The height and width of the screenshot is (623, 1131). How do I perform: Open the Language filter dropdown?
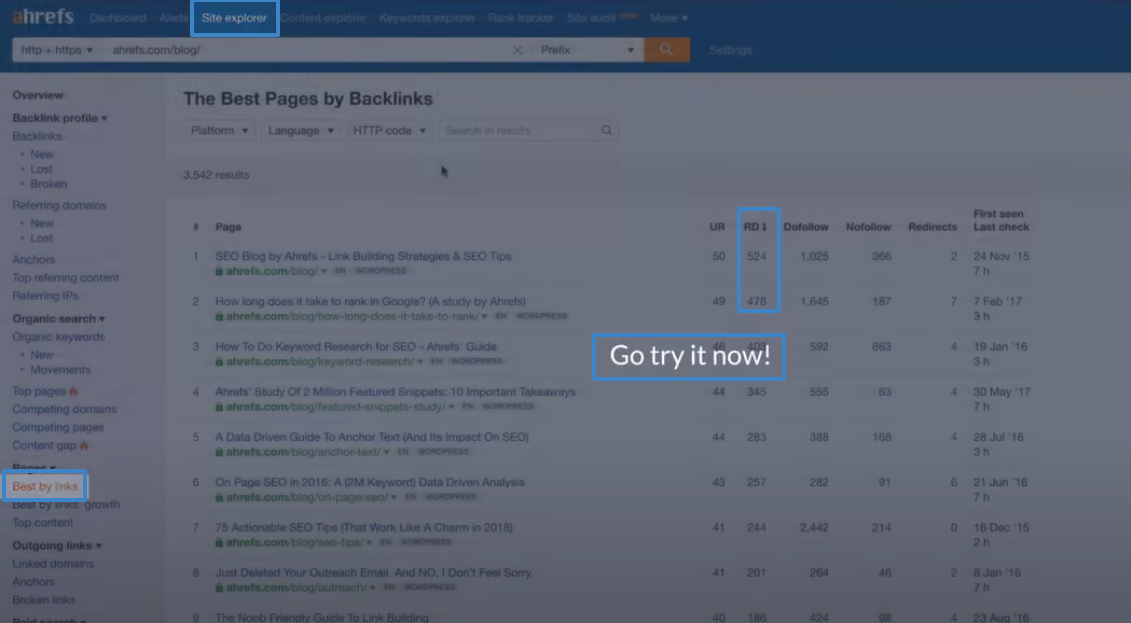(x=301, y=131)
